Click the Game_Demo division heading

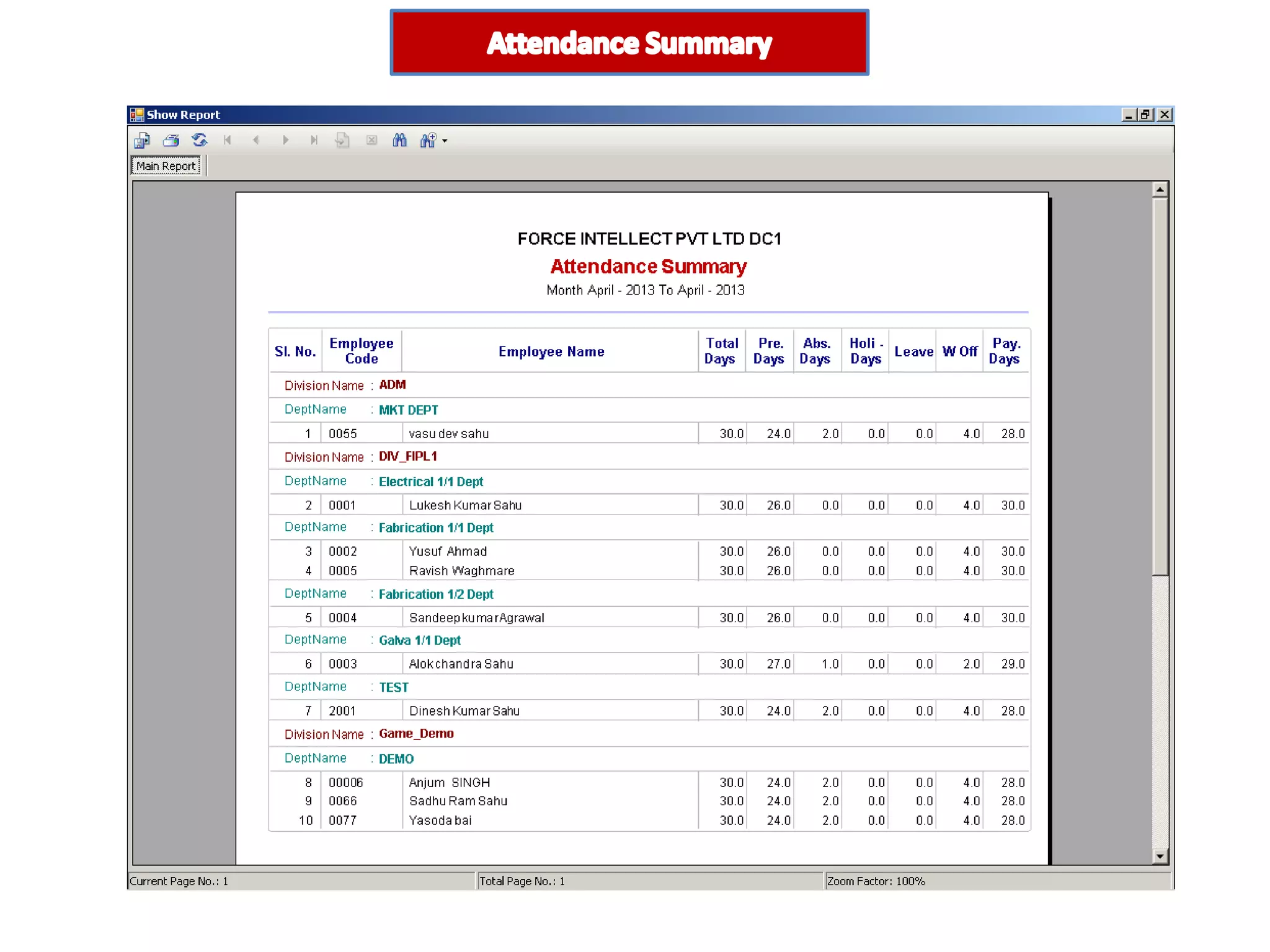coord(416,734)
